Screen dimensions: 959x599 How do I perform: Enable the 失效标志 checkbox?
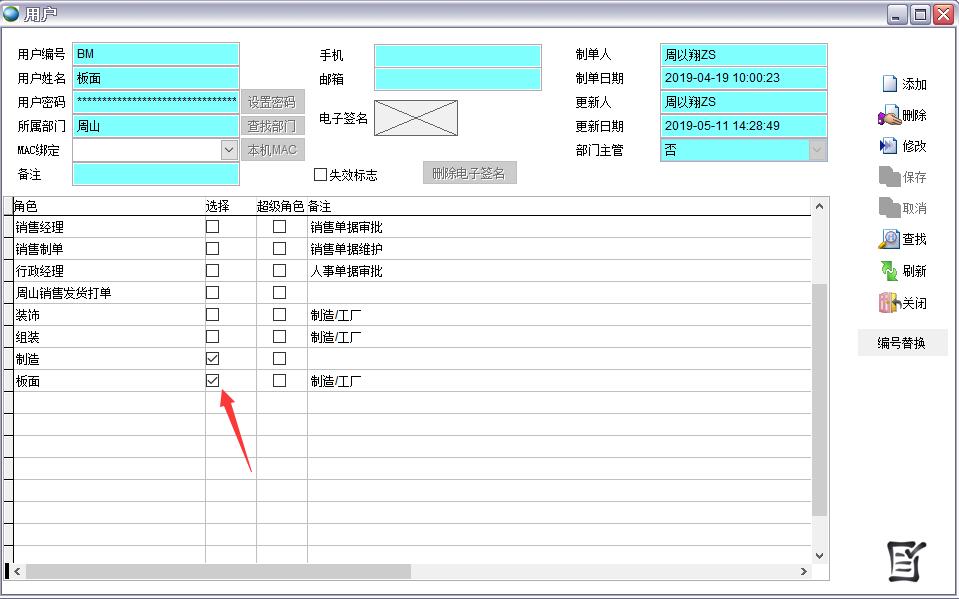[x=322, y=173]
